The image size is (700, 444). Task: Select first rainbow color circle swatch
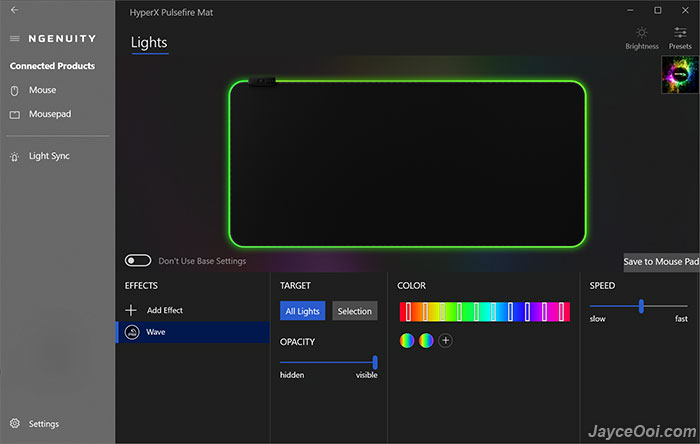(407, 340)
